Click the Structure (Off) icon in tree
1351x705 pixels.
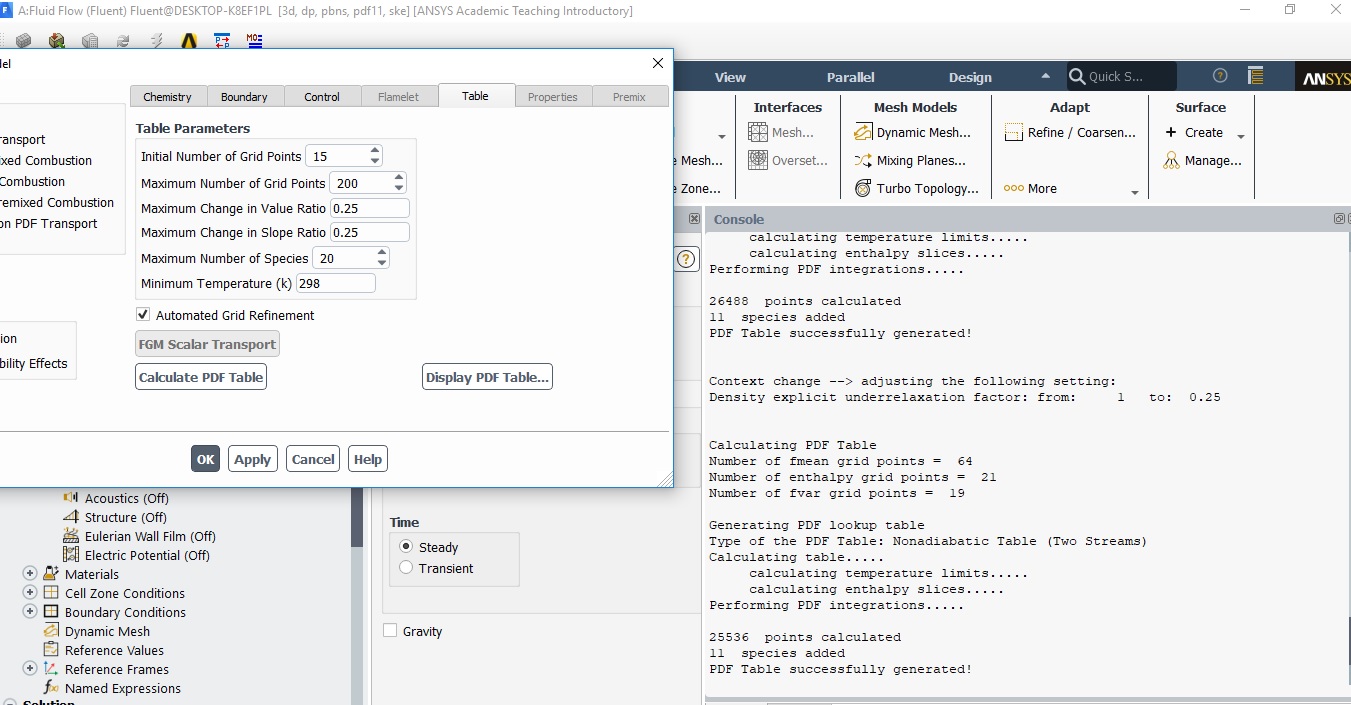click(x=71, y=517)
